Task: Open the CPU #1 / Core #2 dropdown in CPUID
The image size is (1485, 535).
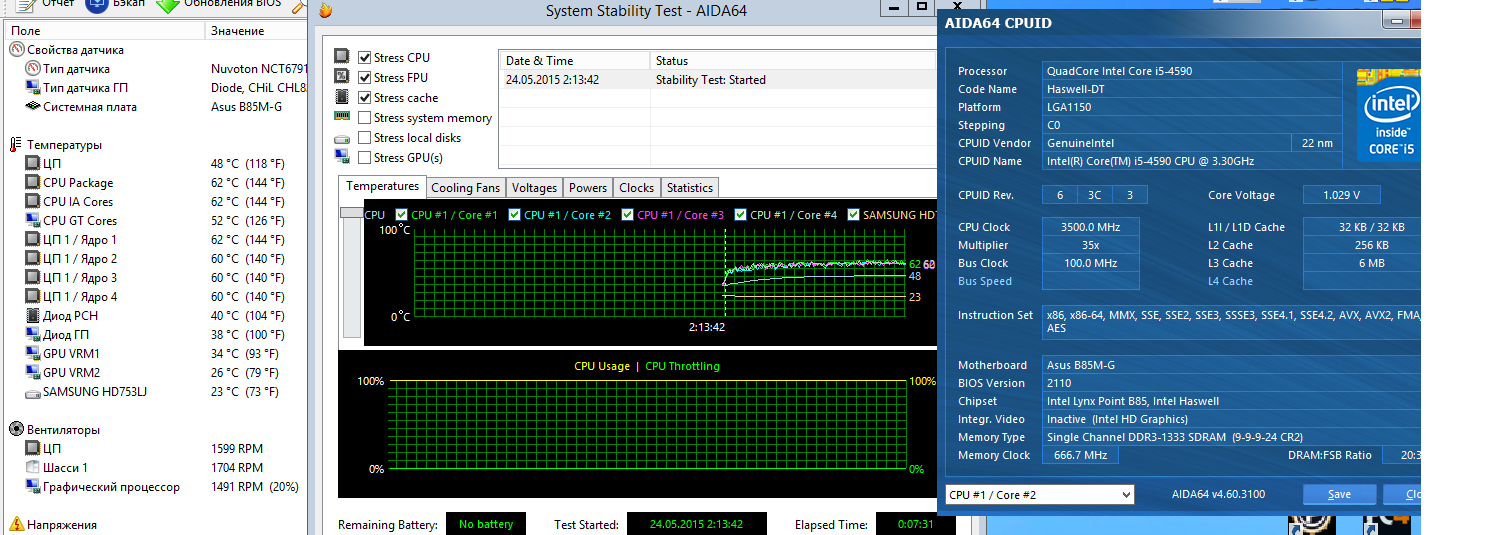Action: click(1040, 495)
